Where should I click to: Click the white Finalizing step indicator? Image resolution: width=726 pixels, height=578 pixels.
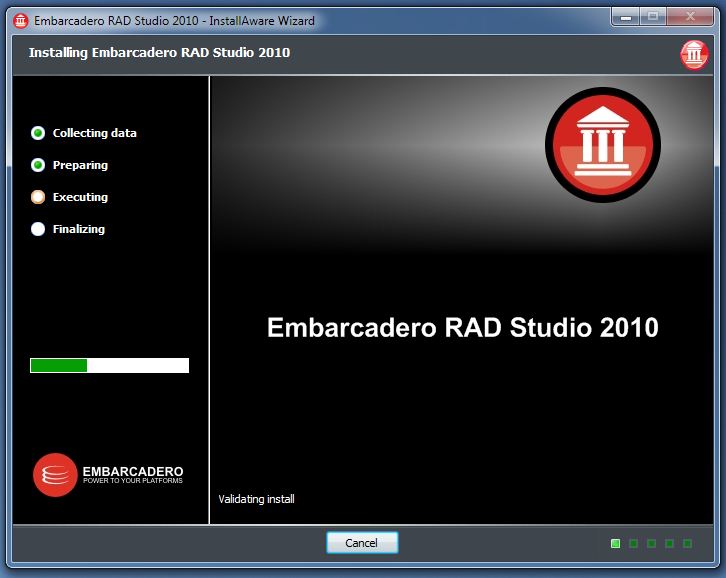click(38, 229)
